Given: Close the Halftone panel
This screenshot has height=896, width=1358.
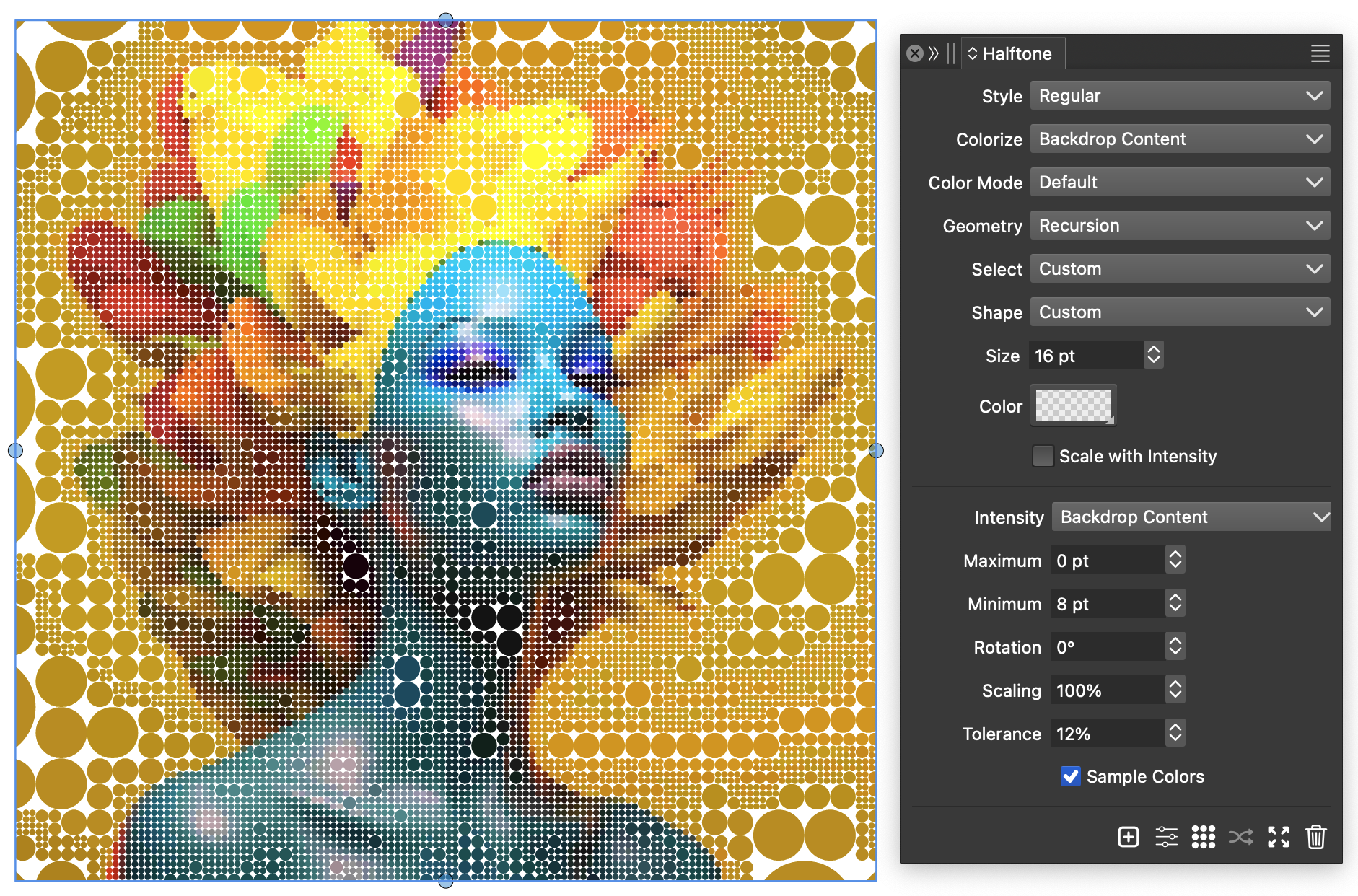Looking at the screenshot, I should (914, 53).
